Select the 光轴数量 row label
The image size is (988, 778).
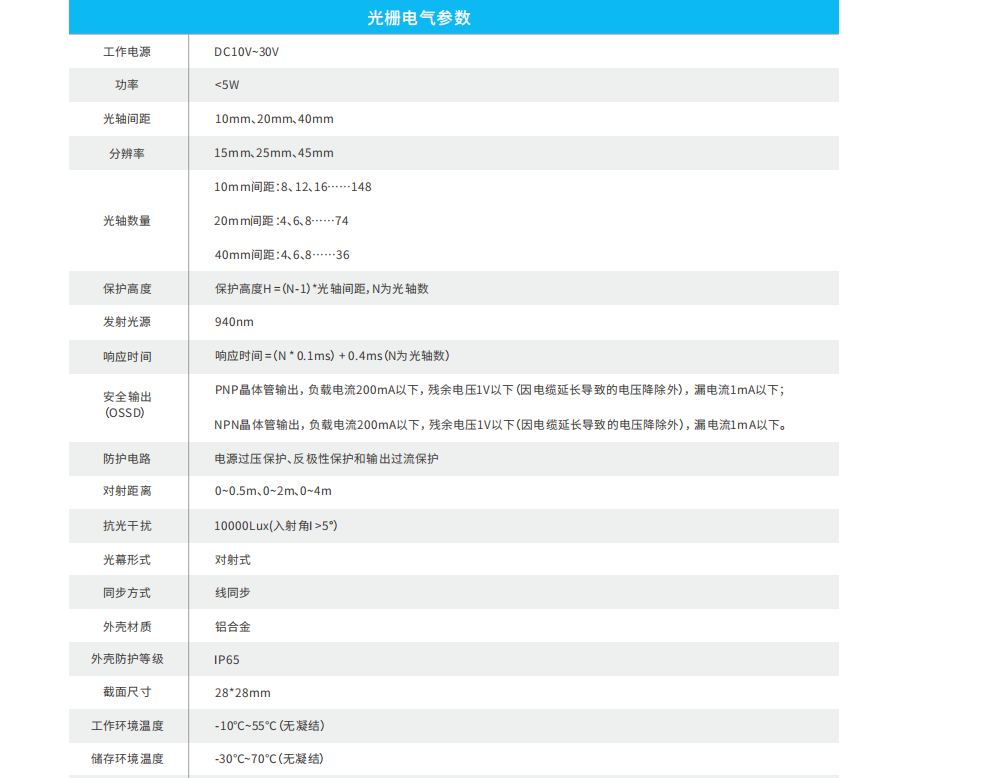127,220
